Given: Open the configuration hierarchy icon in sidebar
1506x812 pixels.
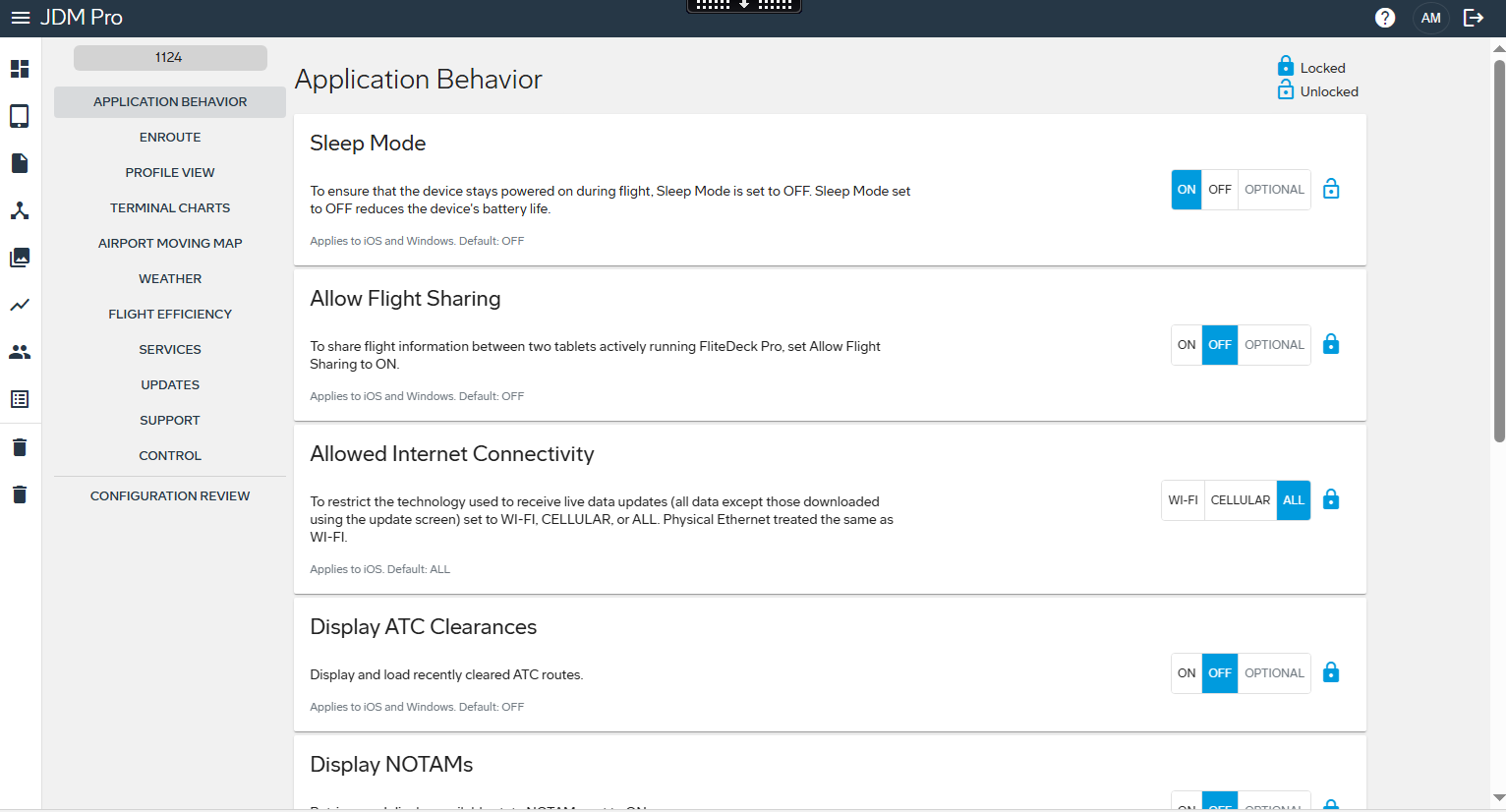Looking at the screenshot, I should (20, 210).
